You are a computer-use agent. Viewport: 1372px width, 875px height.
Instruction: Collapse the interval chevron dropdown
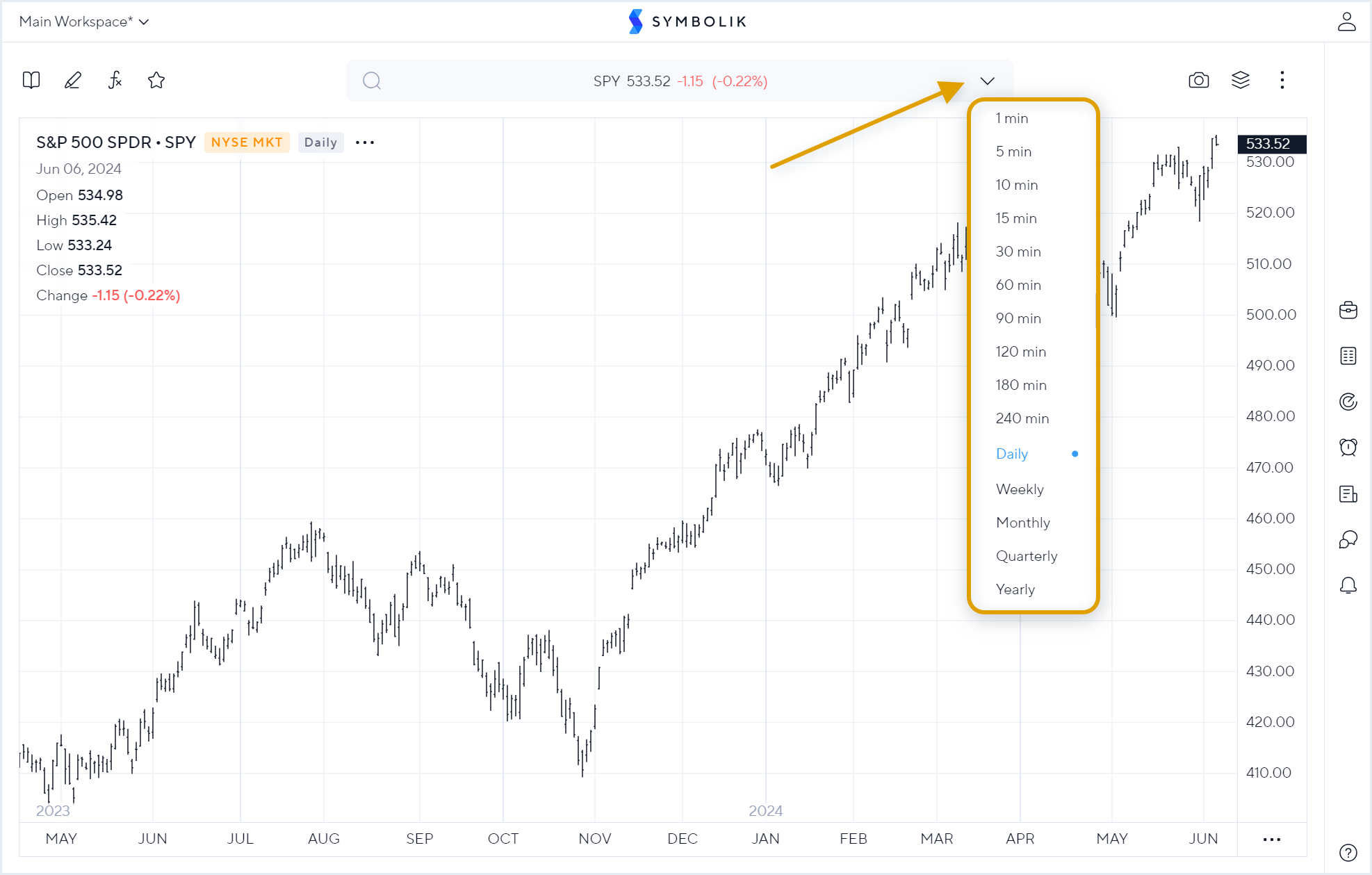(987, 81)
